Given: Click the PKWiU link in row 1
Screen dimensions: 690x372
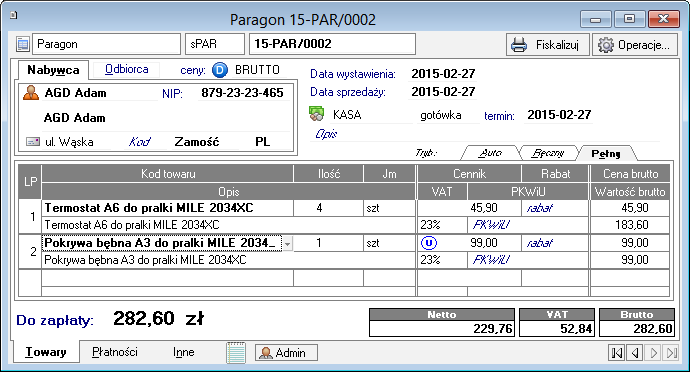Looking at the screenshot, I should (491, 225).
